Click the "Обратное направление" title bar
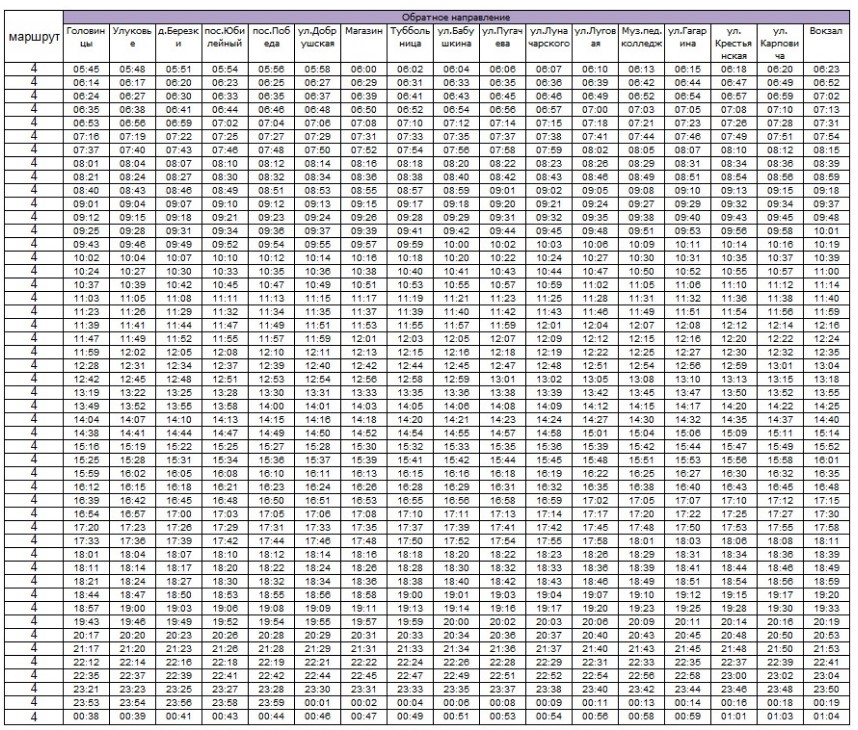The width and height of the screenshot is (858, 730). click(x=457, y=17)
